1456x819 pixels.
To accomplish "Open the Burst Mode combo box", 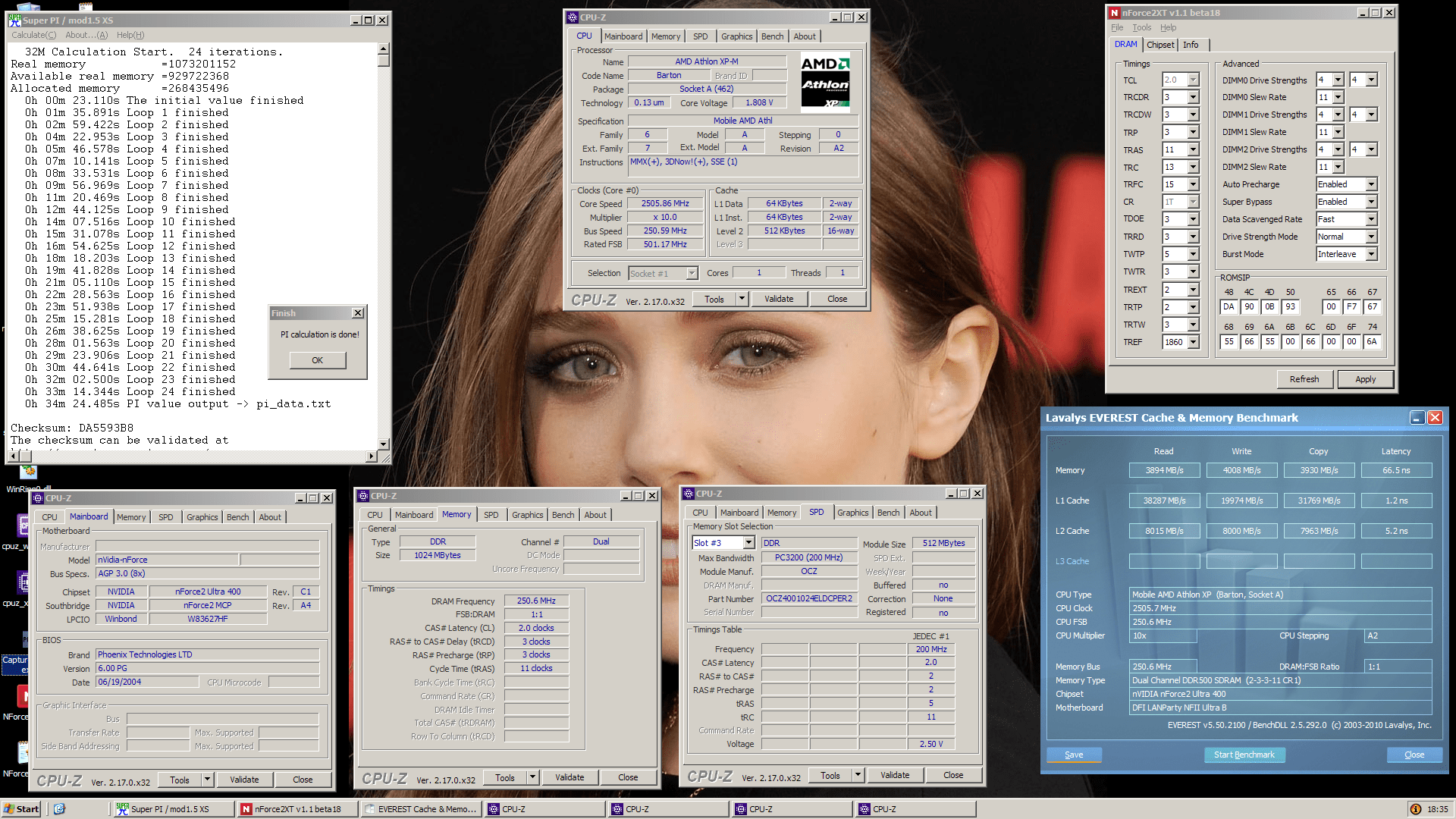I will pos(1371,254).
